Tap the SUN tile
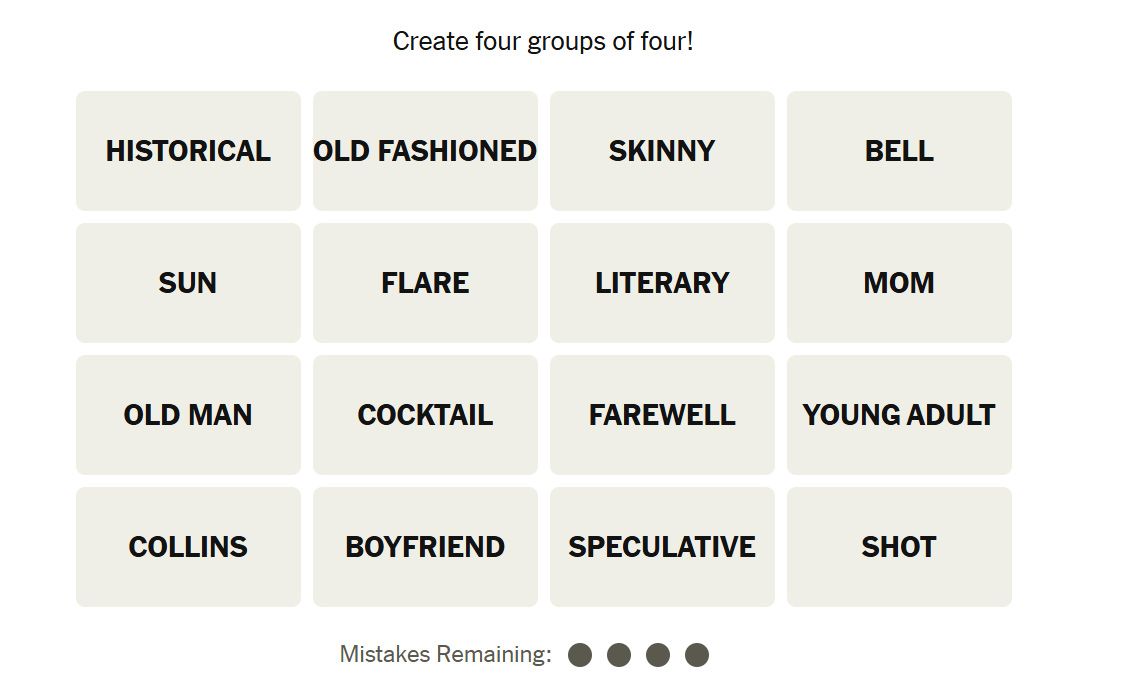The width and height of the screenshot is (1122, 684). [x=188, y=283]
